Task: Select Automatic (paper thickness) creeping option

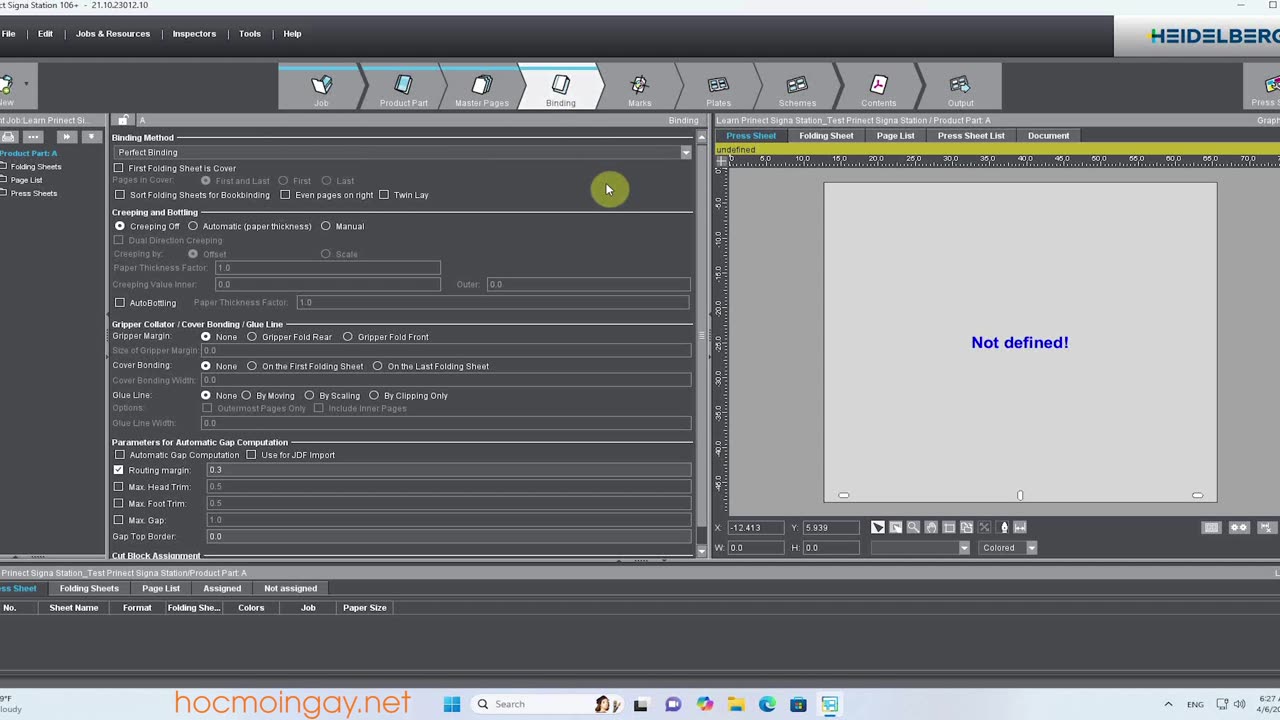Action: click(x=193, y=226)
